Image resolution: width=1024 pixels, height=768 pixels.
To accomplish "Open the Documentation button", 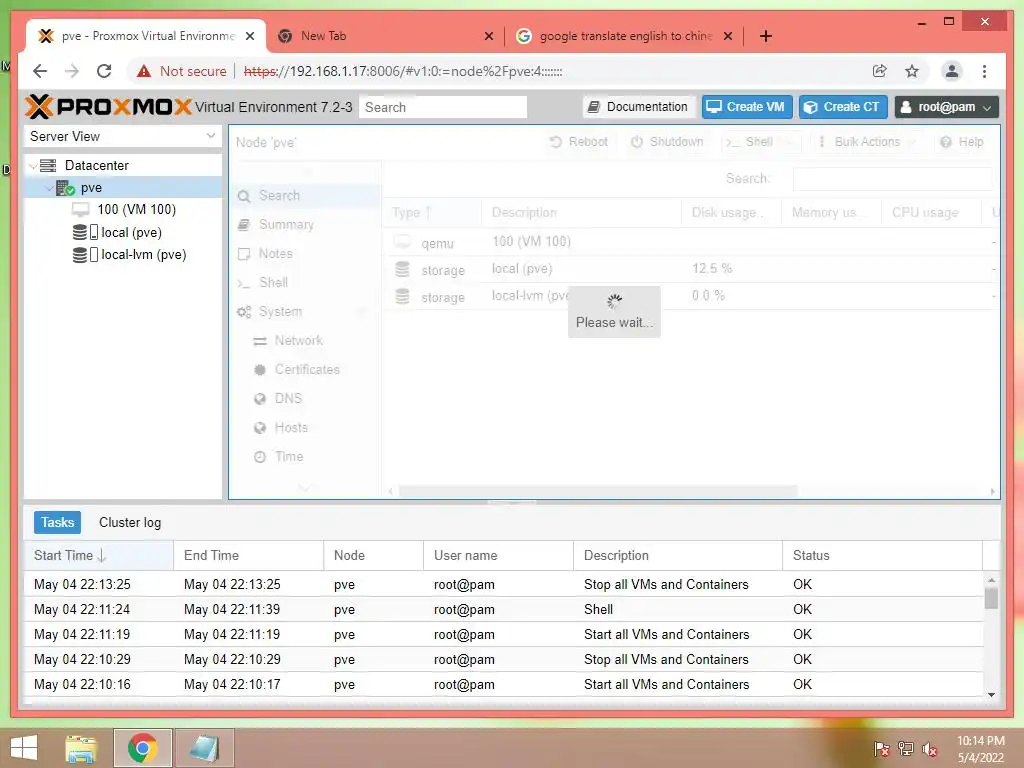I will (x=638, y=107).
